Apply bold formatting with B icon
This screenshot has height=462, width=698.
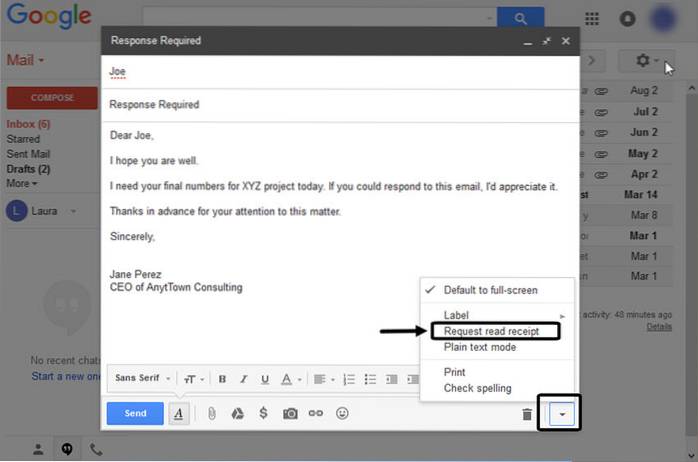pos(222,379)
